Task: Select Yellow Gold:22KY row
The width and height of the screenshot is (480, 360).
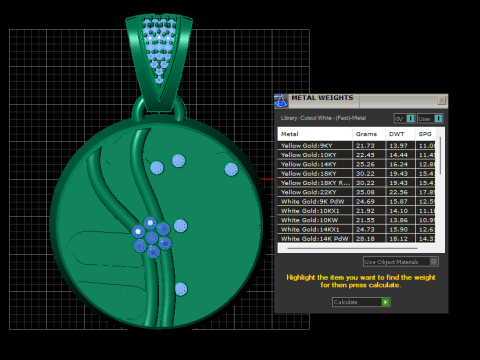Action: coord(356,192)
